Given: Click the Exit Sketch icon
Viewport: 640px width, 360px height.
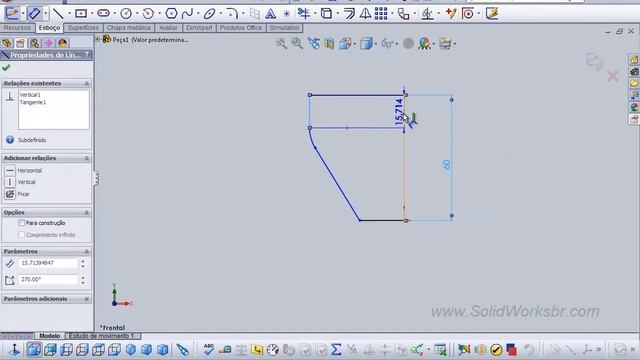Looking at the screenshot, I should point(11,14).
